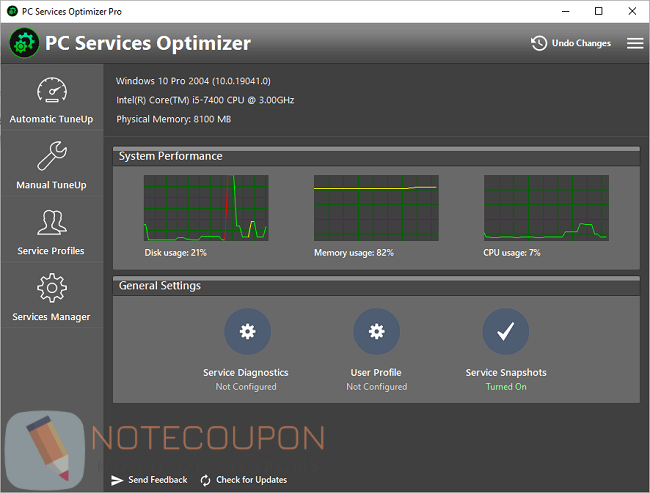Click the Windows 10 Pro 2004 version text
Image resolution: width=650 pixels, height=493 pixels.
point(193,81)
